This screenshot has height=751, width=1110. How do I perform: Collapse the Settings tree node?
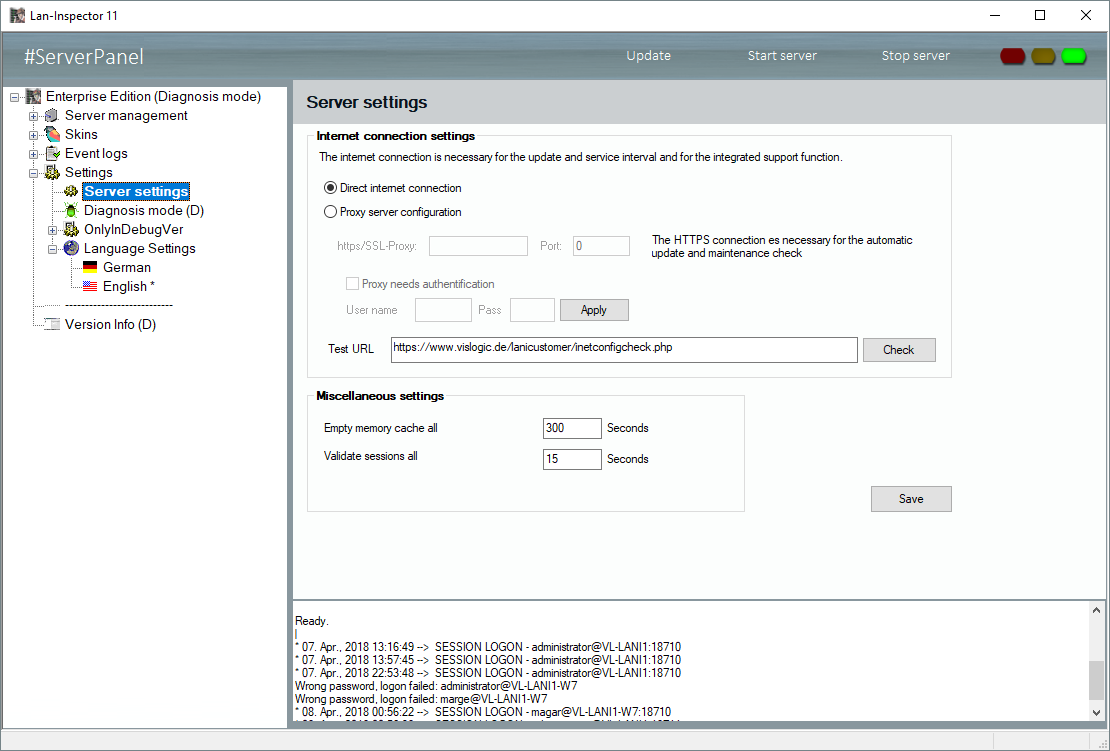click(x=34, y=173)
